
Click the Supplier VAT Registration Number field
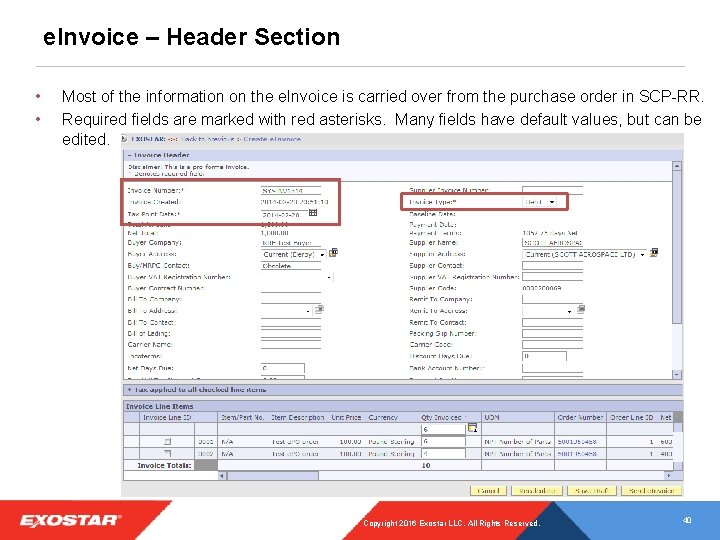pos(552,277)
